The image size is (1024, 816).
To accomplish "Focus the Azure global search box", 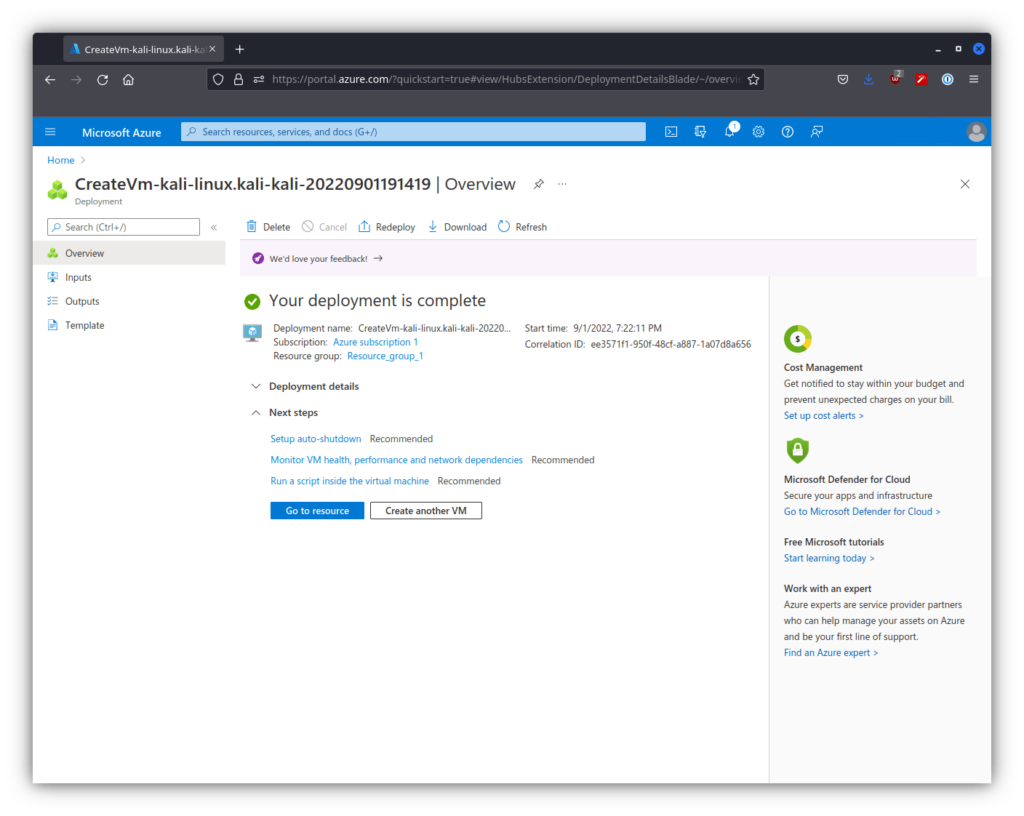I will 413,132.
